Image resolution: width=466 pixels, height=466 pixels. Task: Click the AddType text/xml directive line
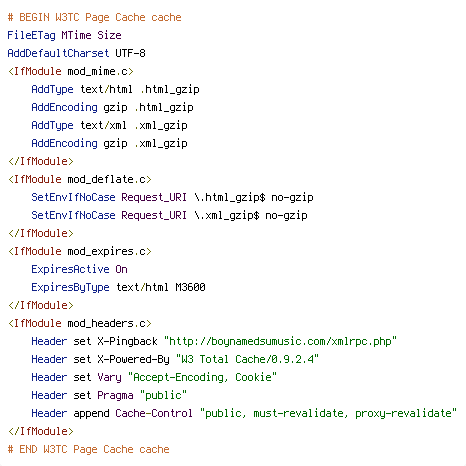point(109,125)
